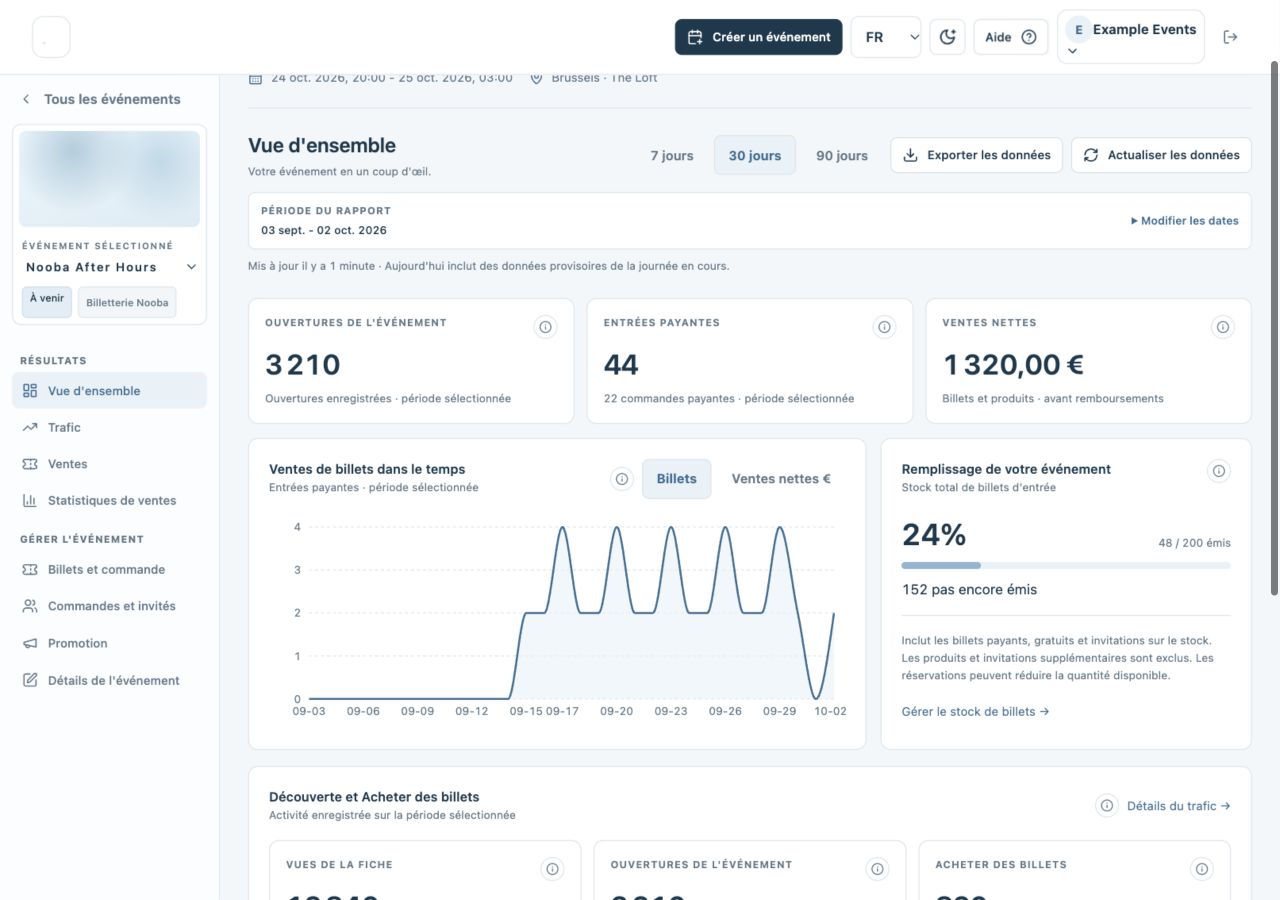This screenshot has height=900, width=1280.
Task: Open info icon on Entrées payantes card
Action: coord(884,327)
